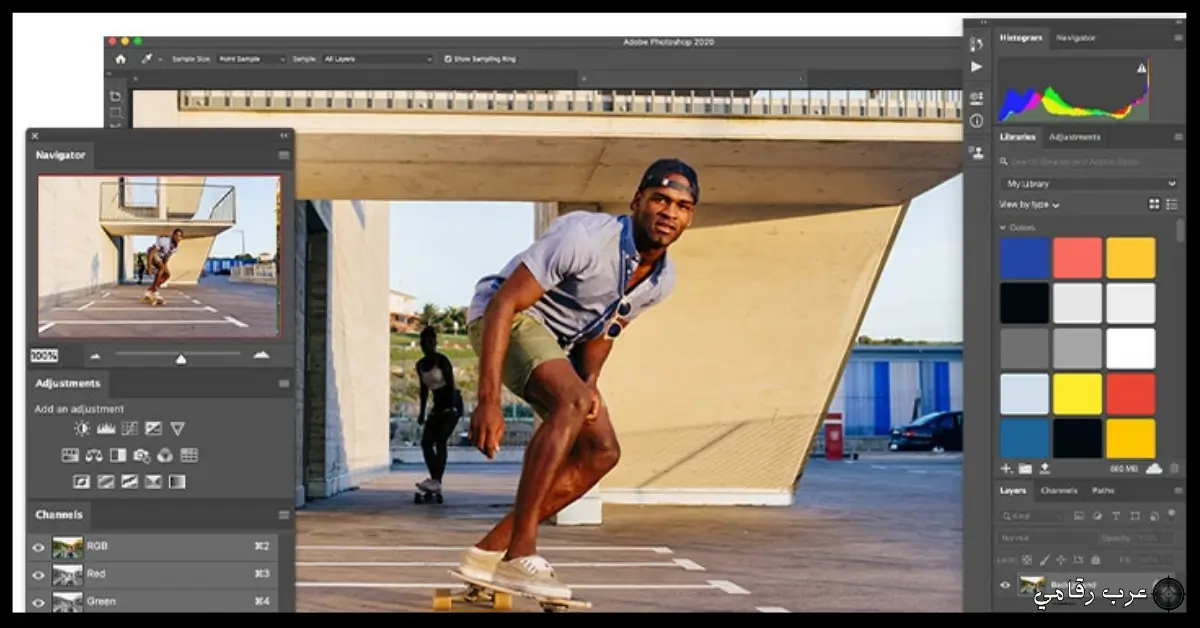
Task: Add a Photo Filter adjustment
Action: (141, 455)
